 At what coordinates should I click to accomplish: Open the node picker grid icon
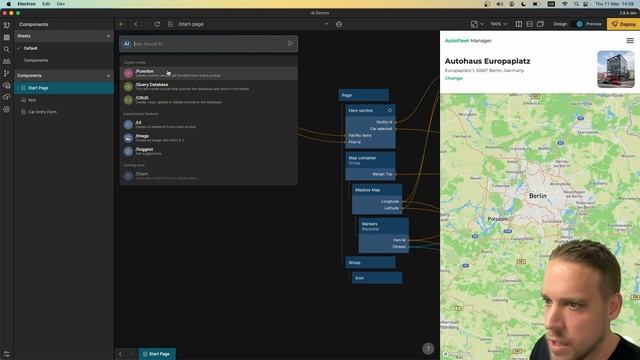click(x=7, y=37)
